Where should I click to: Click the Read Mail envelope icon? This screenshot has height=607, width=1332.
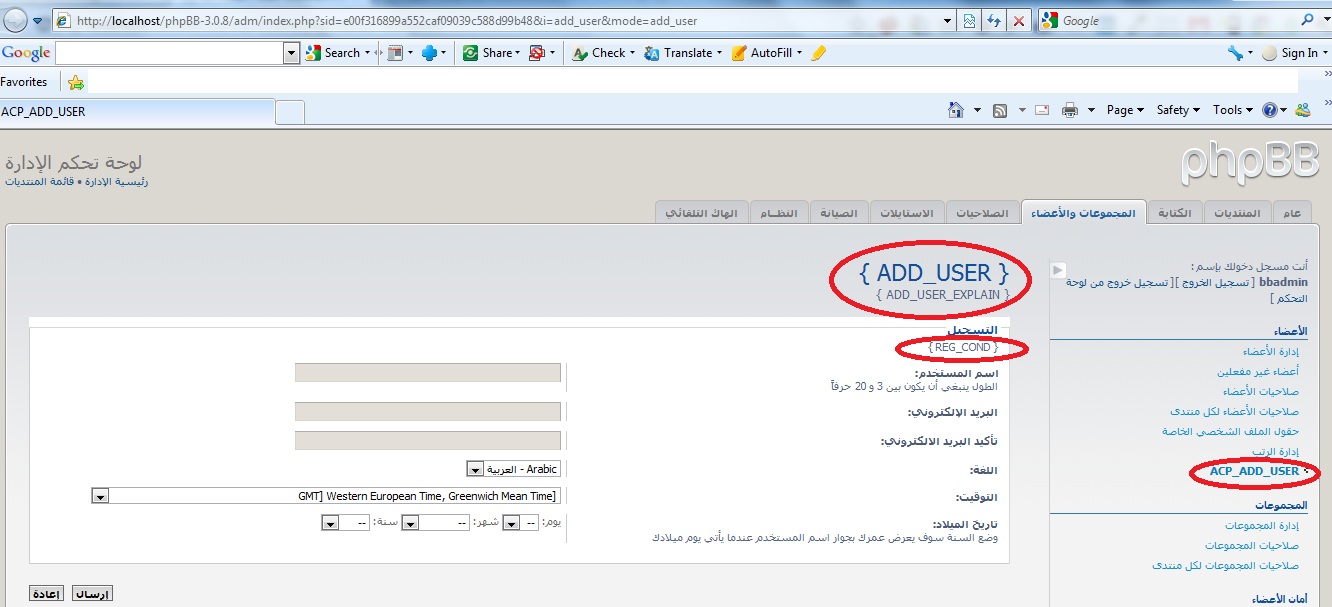pos(1042,110)
